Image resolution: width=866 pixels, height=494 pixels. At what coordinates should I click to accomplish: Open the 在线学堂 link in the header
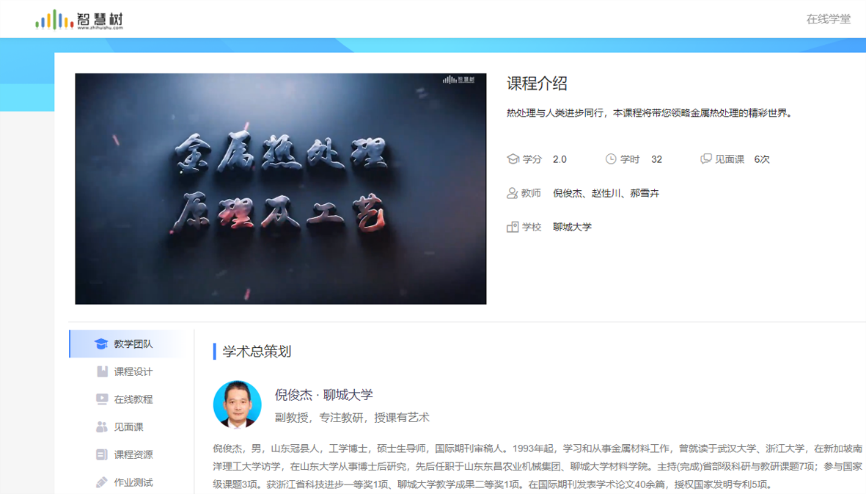point(828,19)
